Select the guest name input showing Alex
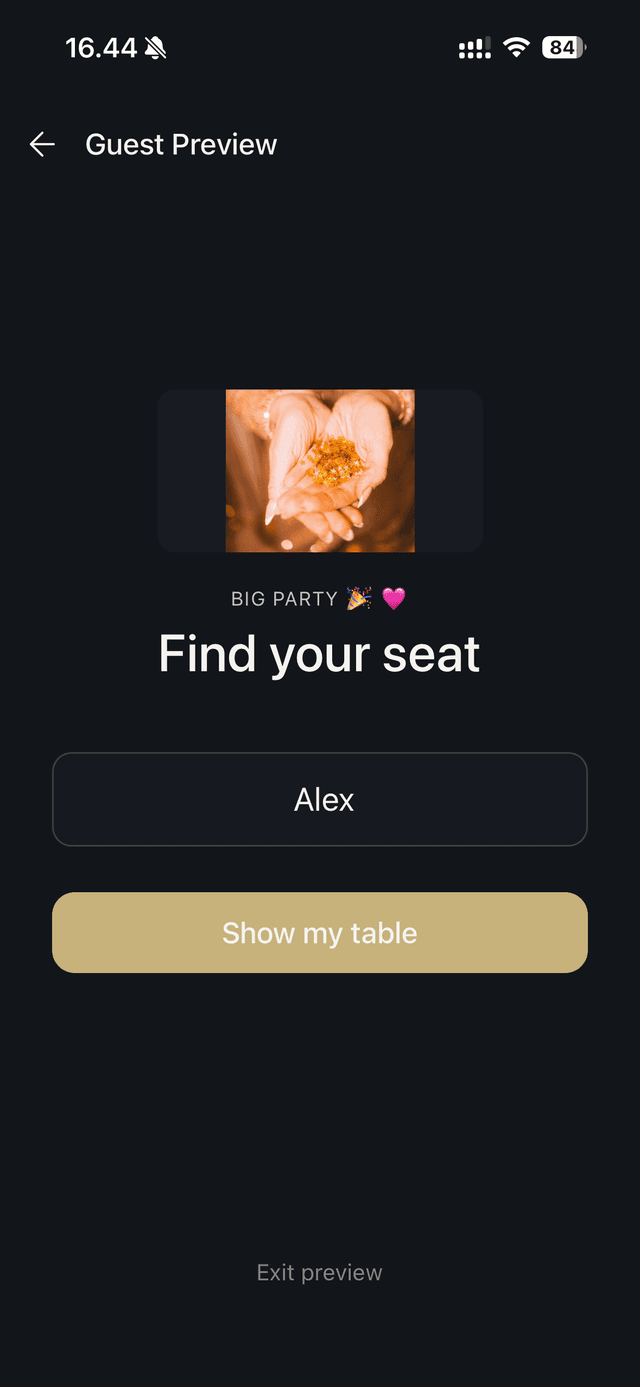 coord(320,799)
